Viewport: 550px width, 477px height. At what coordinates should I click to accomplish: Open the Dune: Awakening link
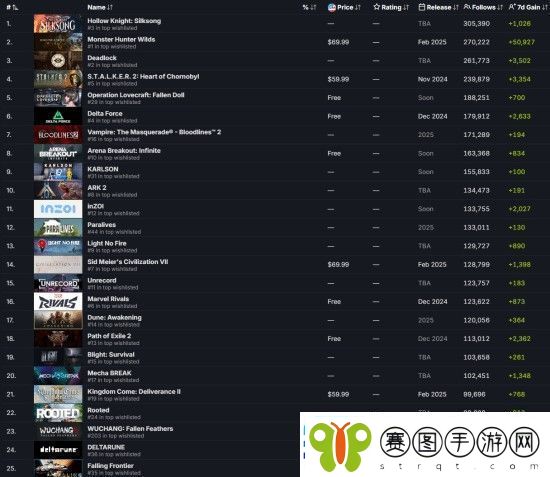114,317
